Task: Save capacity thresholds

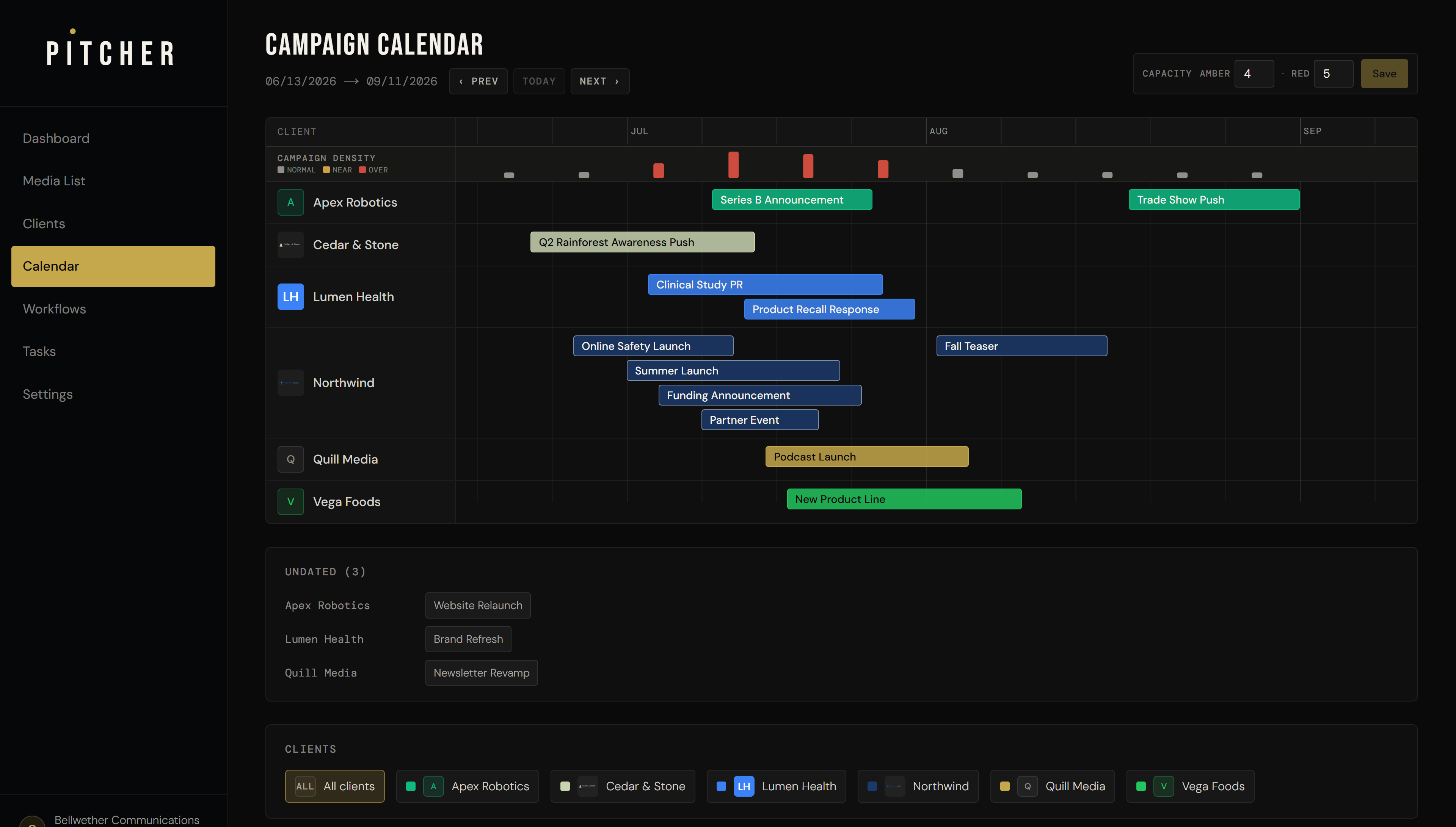Action: [x=1384, y=74]
